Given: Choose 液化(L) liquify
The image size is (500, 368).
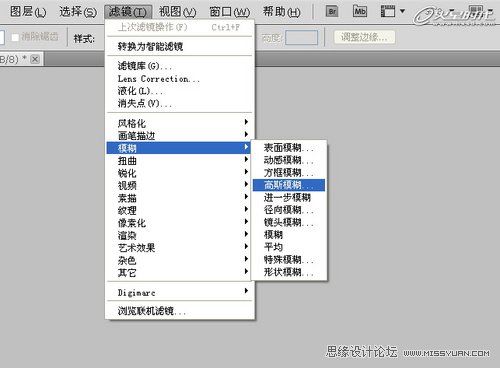Looking at the screenshot, I should pyautogui.click(x=180, y=91).
